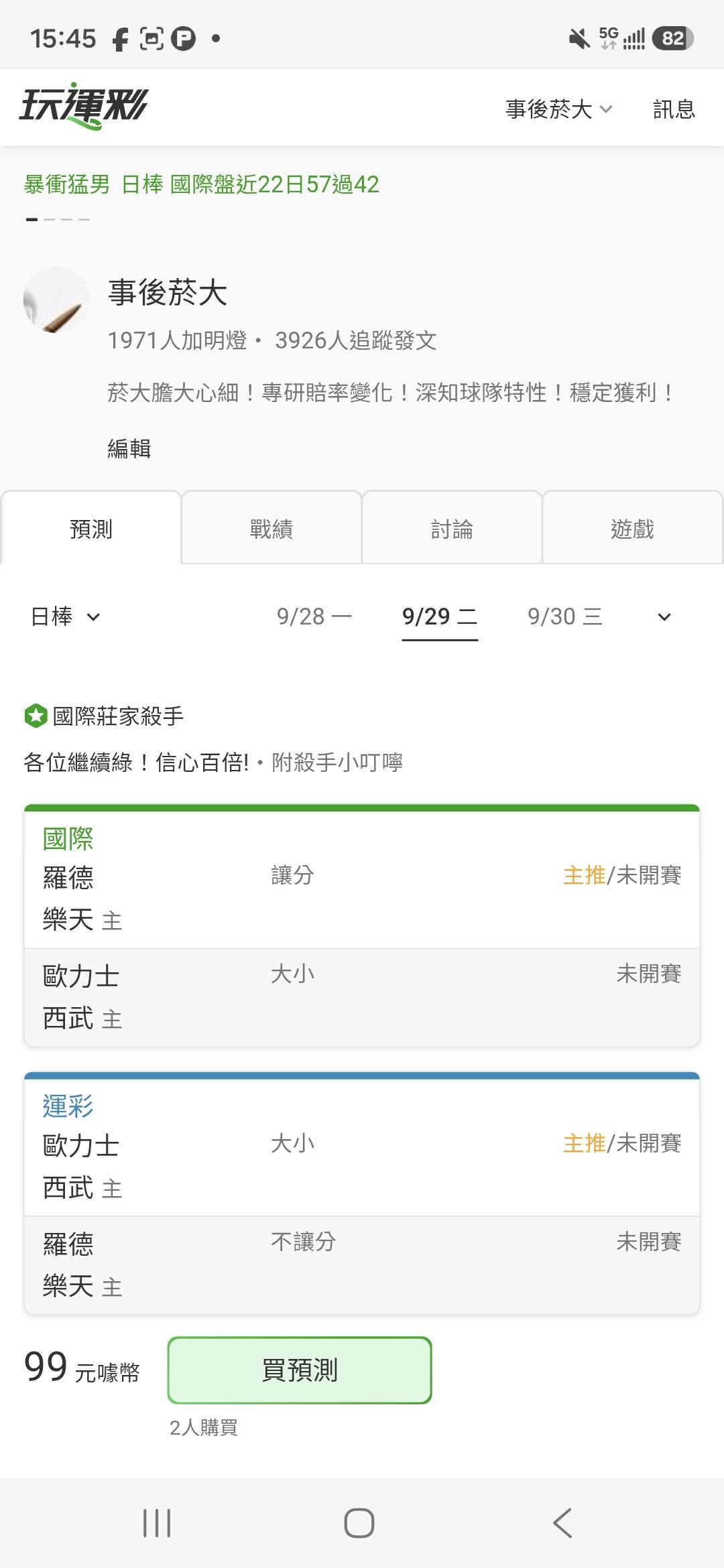Viewport: 724px width, 1568px height.
Task: Expand the 事後菸大 account dropdown
Action: coord(559,109)
